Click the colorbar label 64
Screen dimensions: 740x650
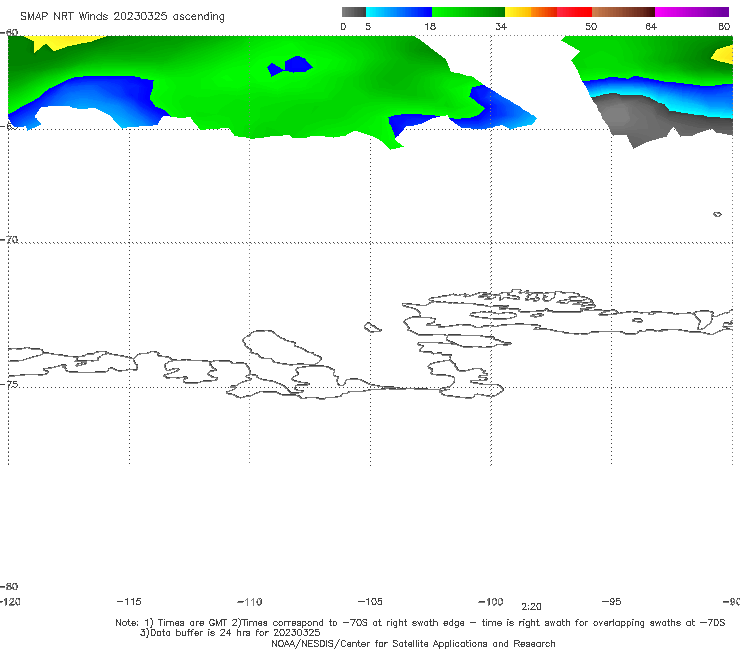[651, 27]
